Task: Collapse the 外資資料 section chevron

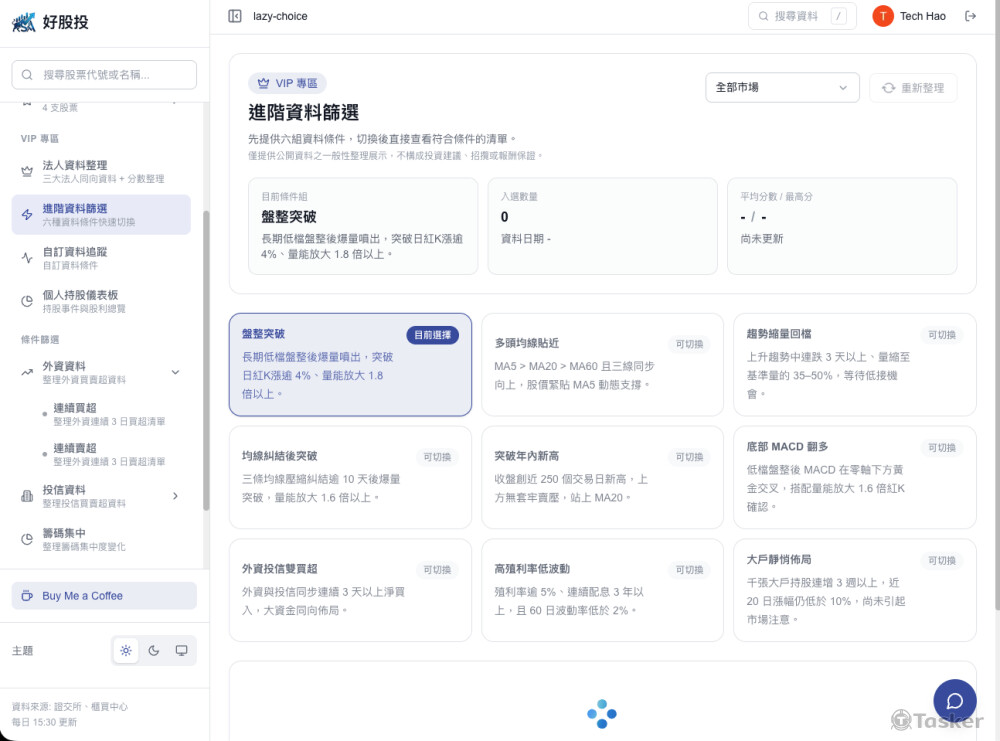Action: click(176, 372)
